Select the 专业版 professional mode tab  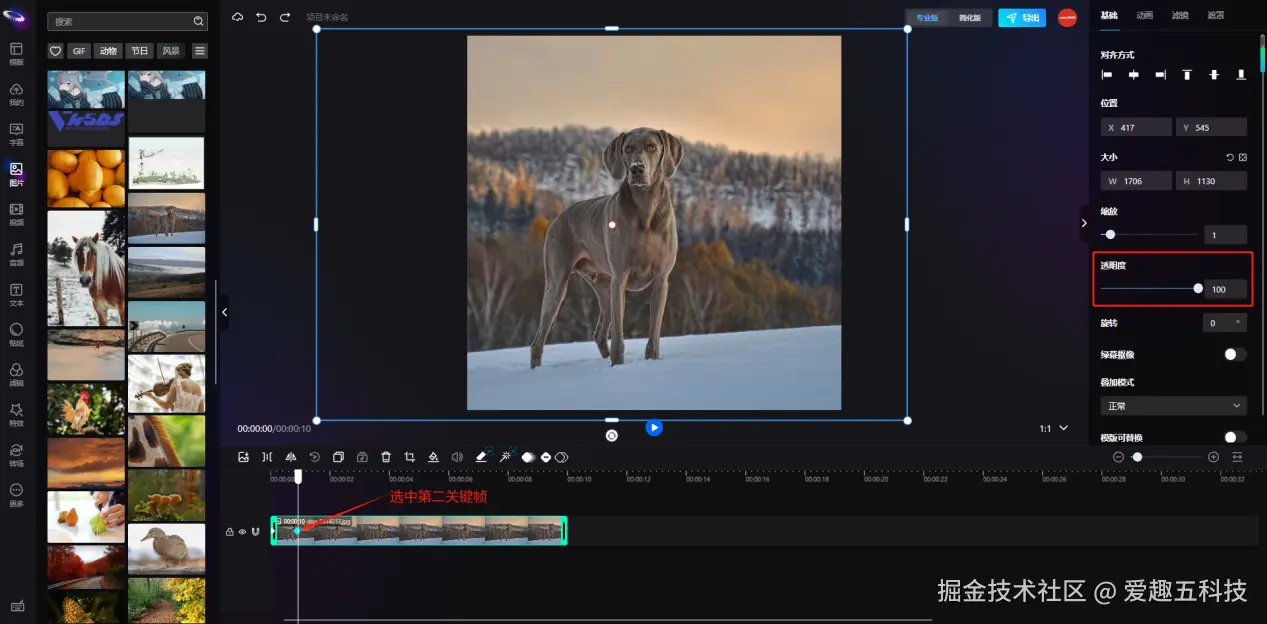pos(927,18)
